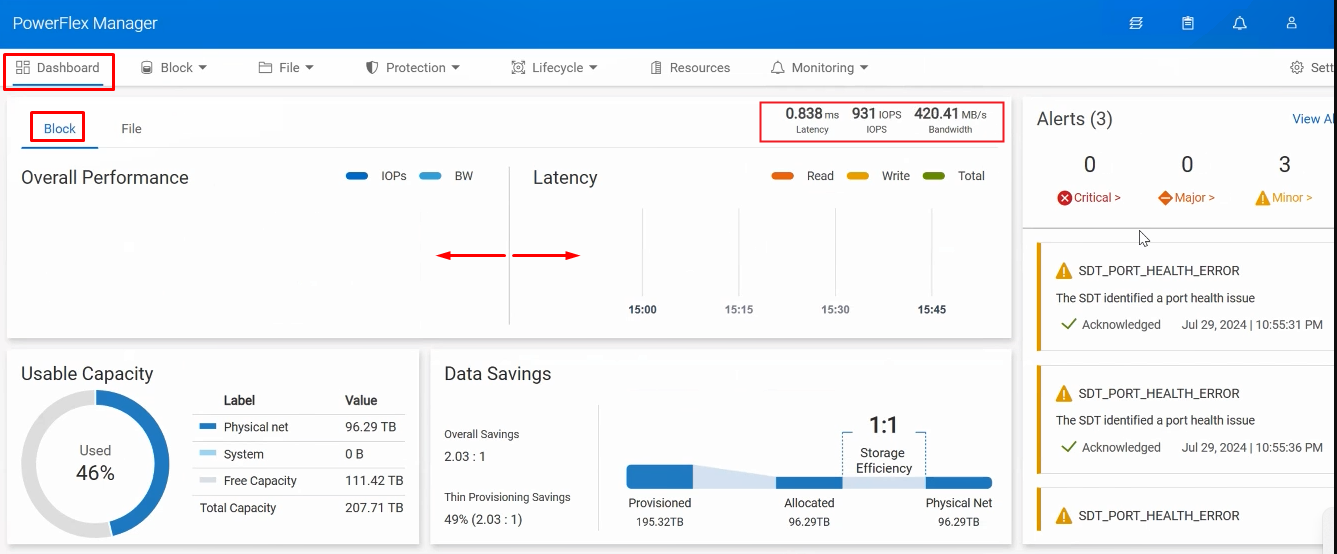Open the View All alerts link
The width and height of the screenshot is (1337, 554).
pyautogui.click(x=1314, y=119)
